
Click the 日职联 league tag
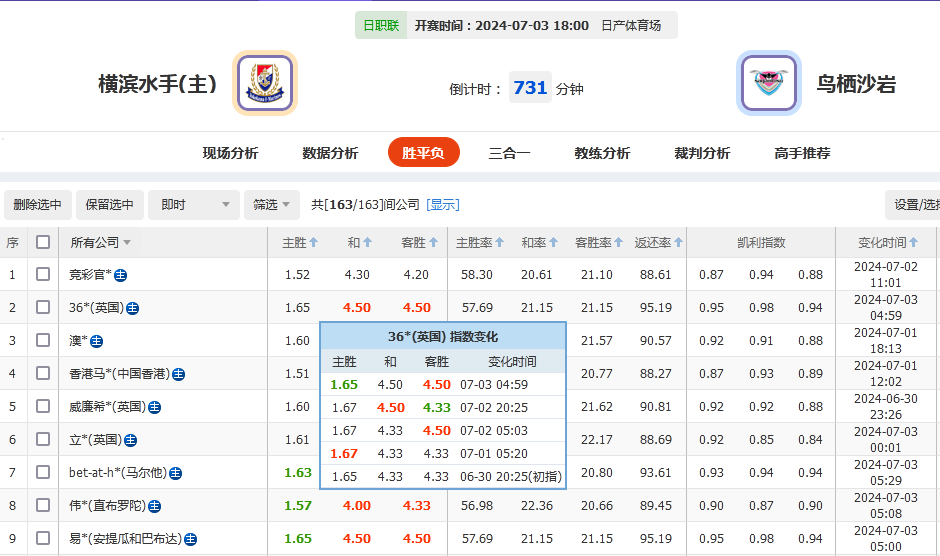click(x=380, y=26)
